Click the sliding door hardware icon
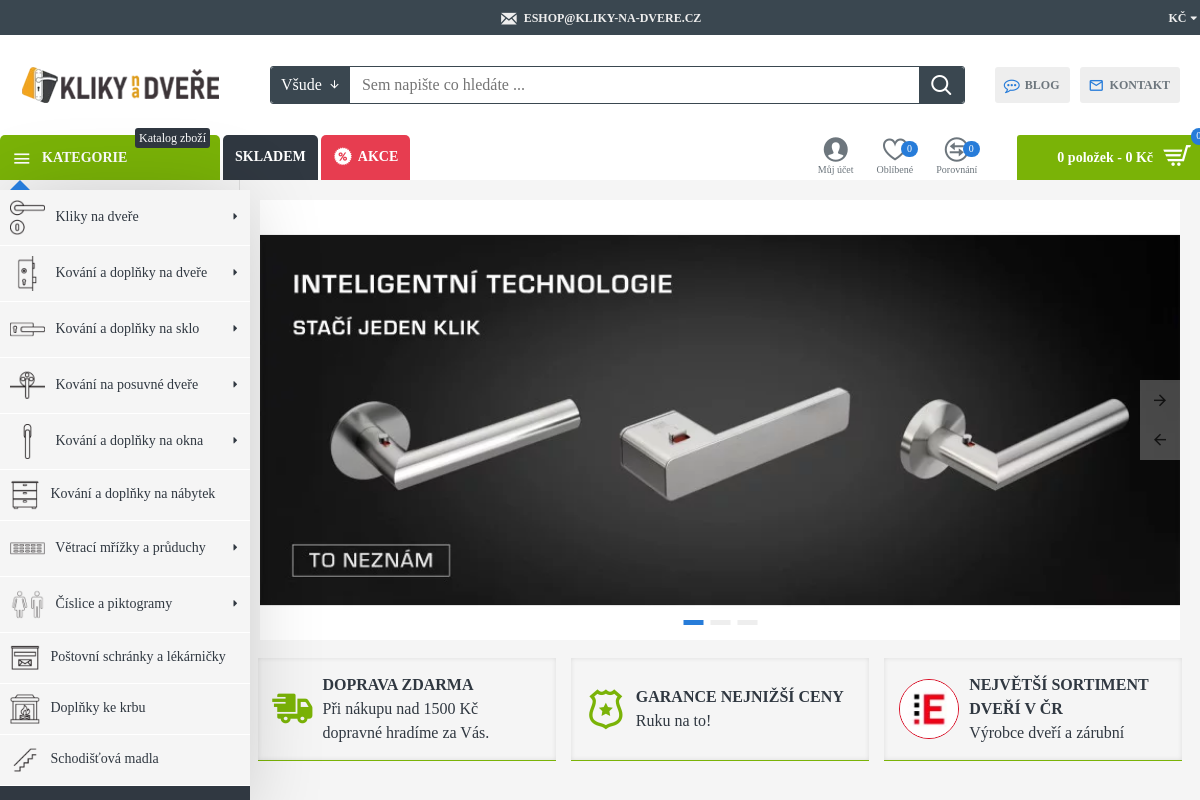This screenshot has height=800, width=1200. (x=27, y=385)
